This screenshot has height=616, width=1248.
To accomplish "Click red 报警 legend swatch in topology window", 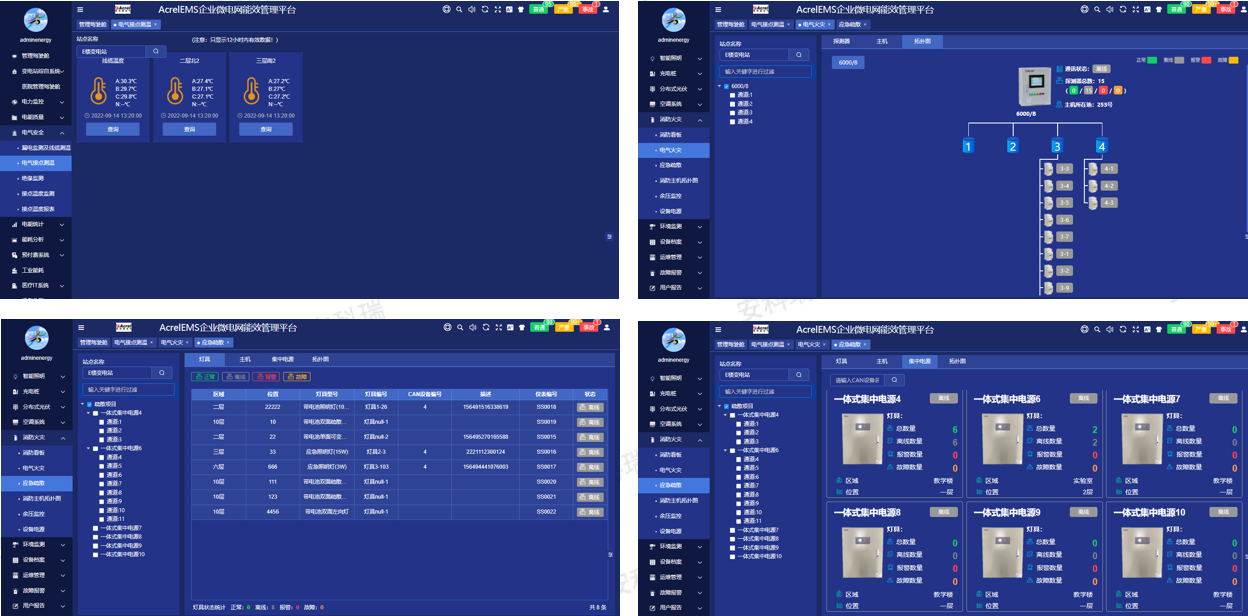I will [1206, 60].
